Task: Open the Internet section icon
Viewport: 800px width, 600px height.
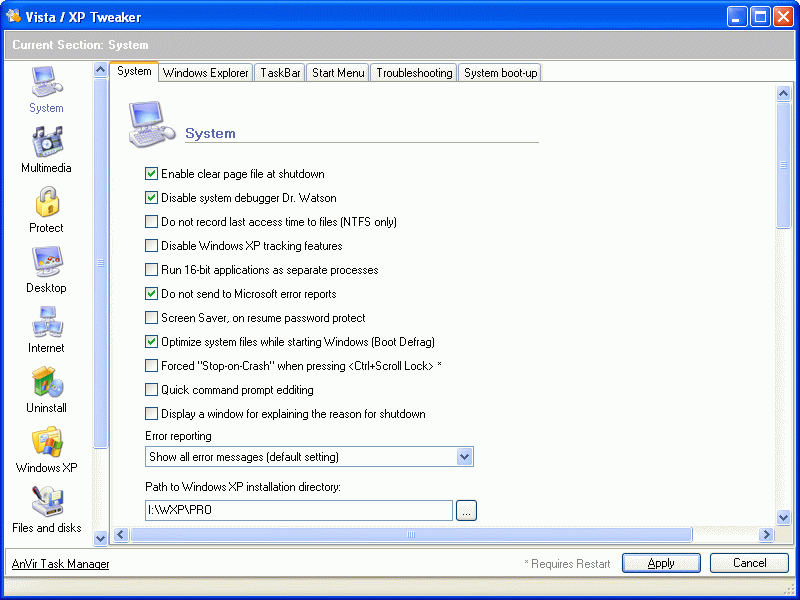Action: (46, 321)
